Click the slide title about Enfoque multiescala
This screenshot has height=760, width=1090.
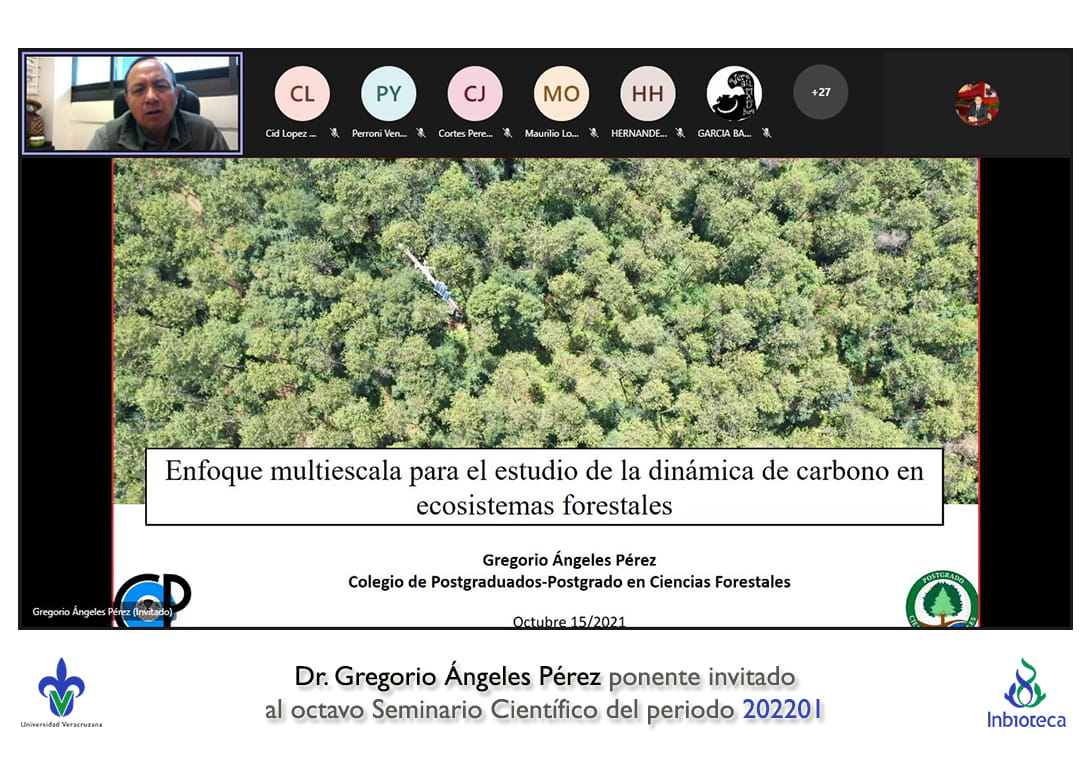click(x=544, y=487)
